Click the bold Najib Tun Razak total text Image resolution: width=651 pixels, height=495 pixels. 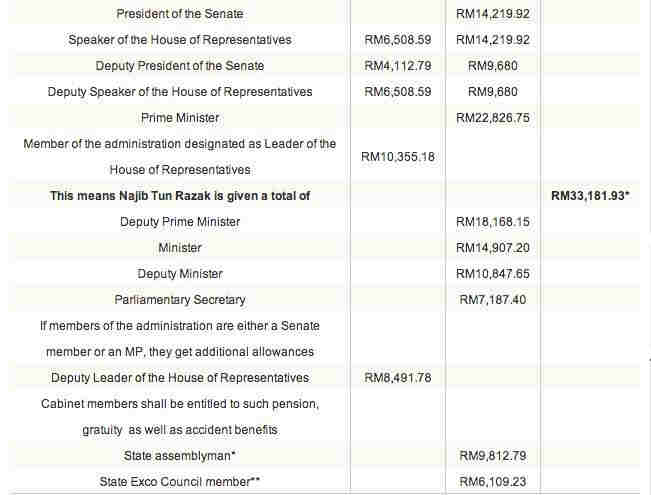(x=180, y=196)
